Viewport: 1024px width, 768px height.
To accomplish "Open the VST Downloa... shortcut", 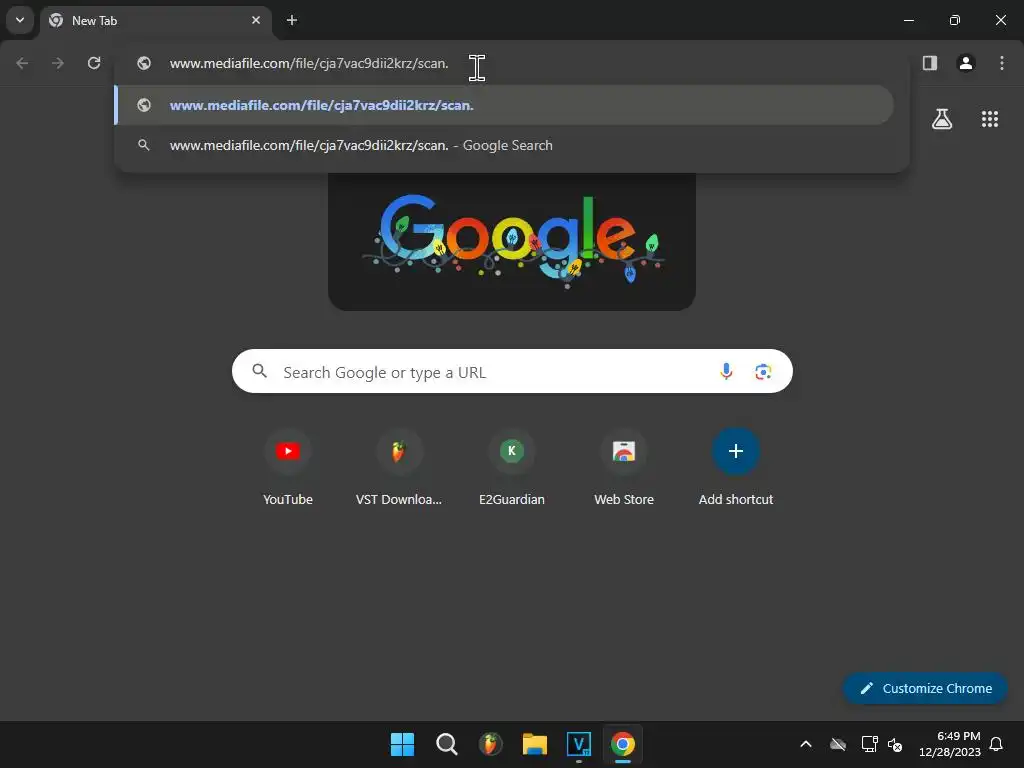I will [398, 468].
